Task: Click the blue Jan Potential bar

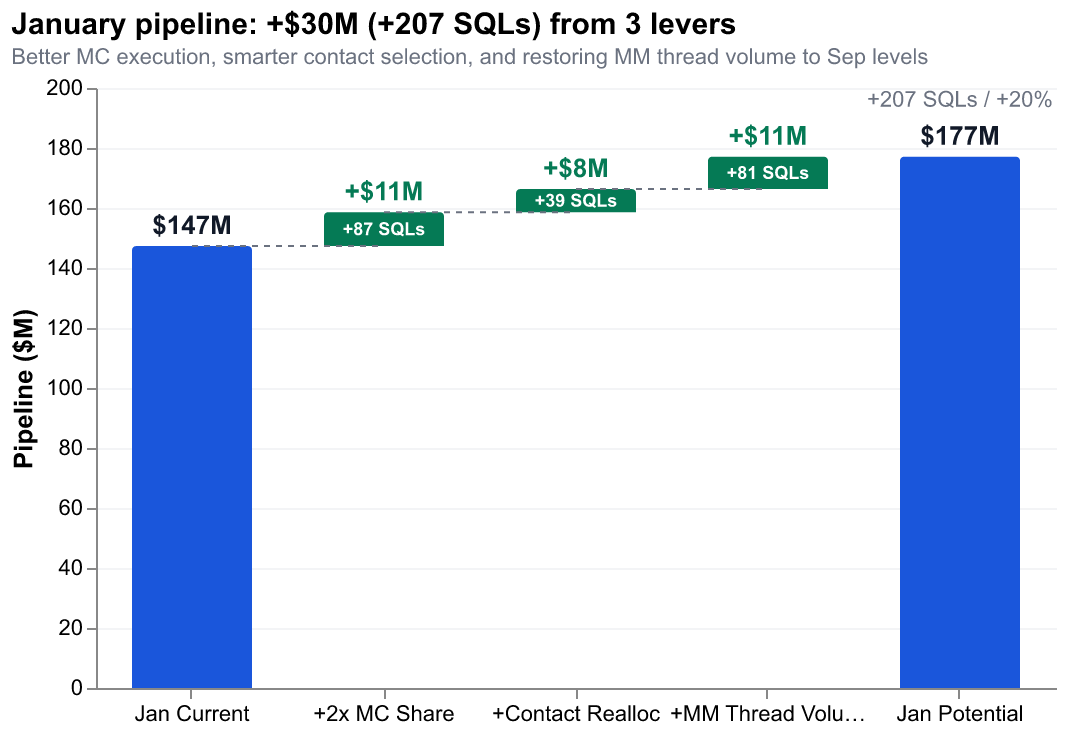Action: [x=959, y=422]
